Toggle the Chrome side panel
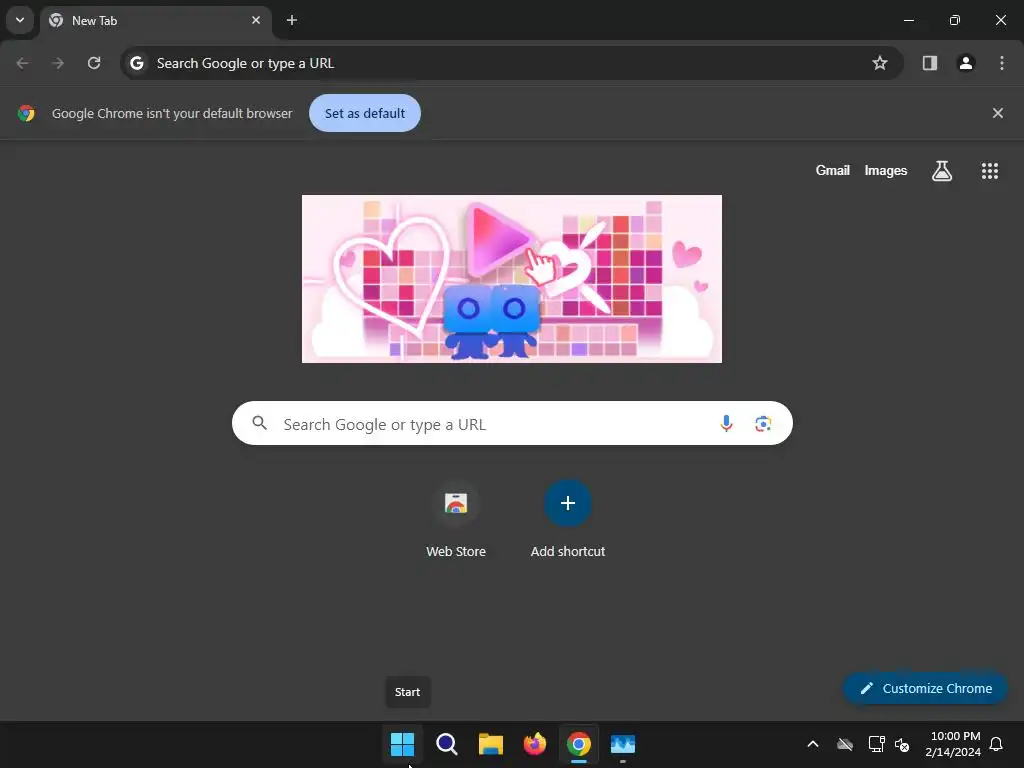 tap(930, 63)
